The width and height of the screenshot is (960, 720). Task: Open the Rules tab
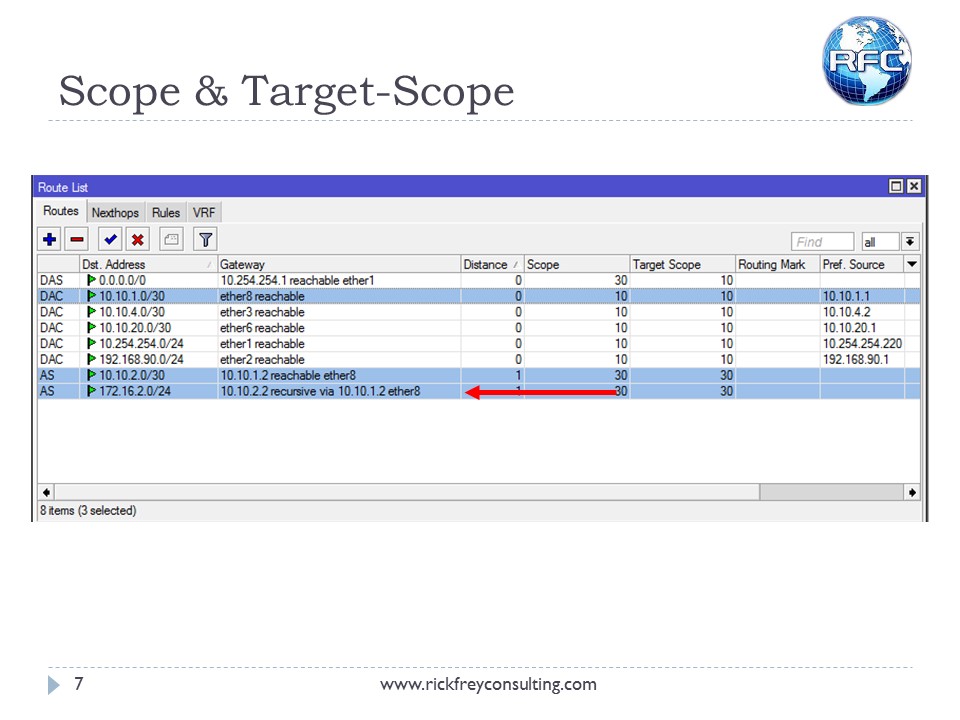166,212
